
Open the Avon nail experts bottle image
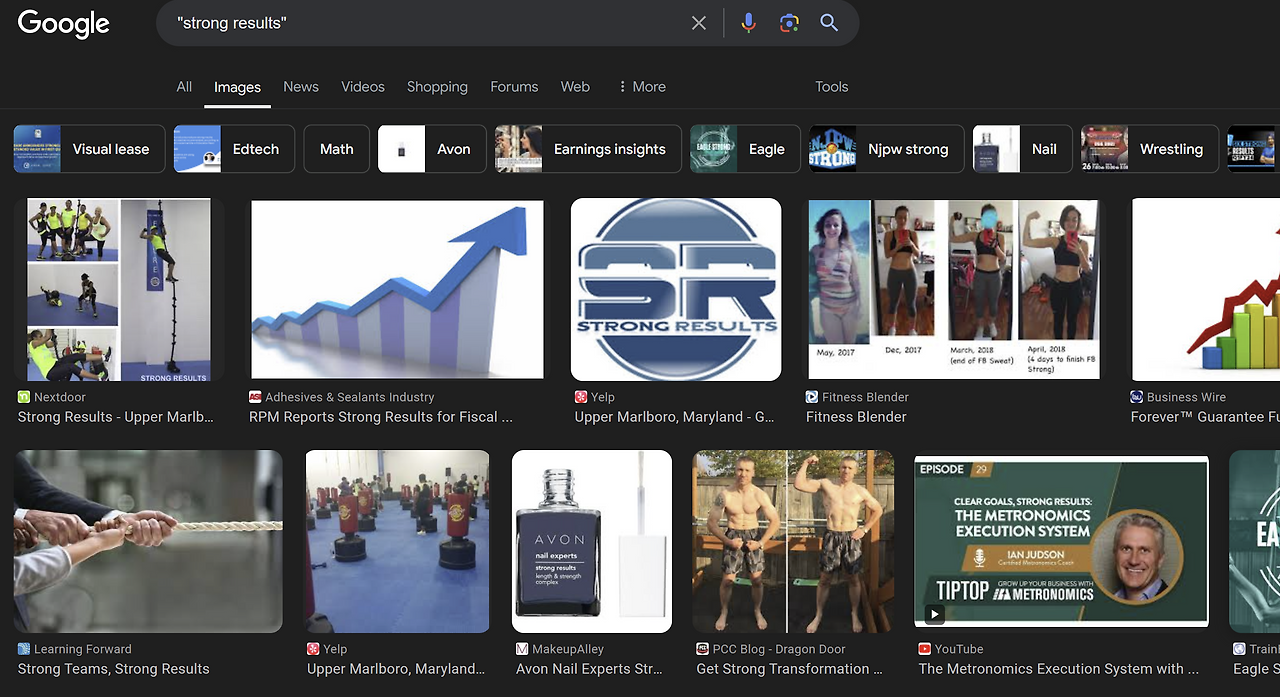(592, 541)
